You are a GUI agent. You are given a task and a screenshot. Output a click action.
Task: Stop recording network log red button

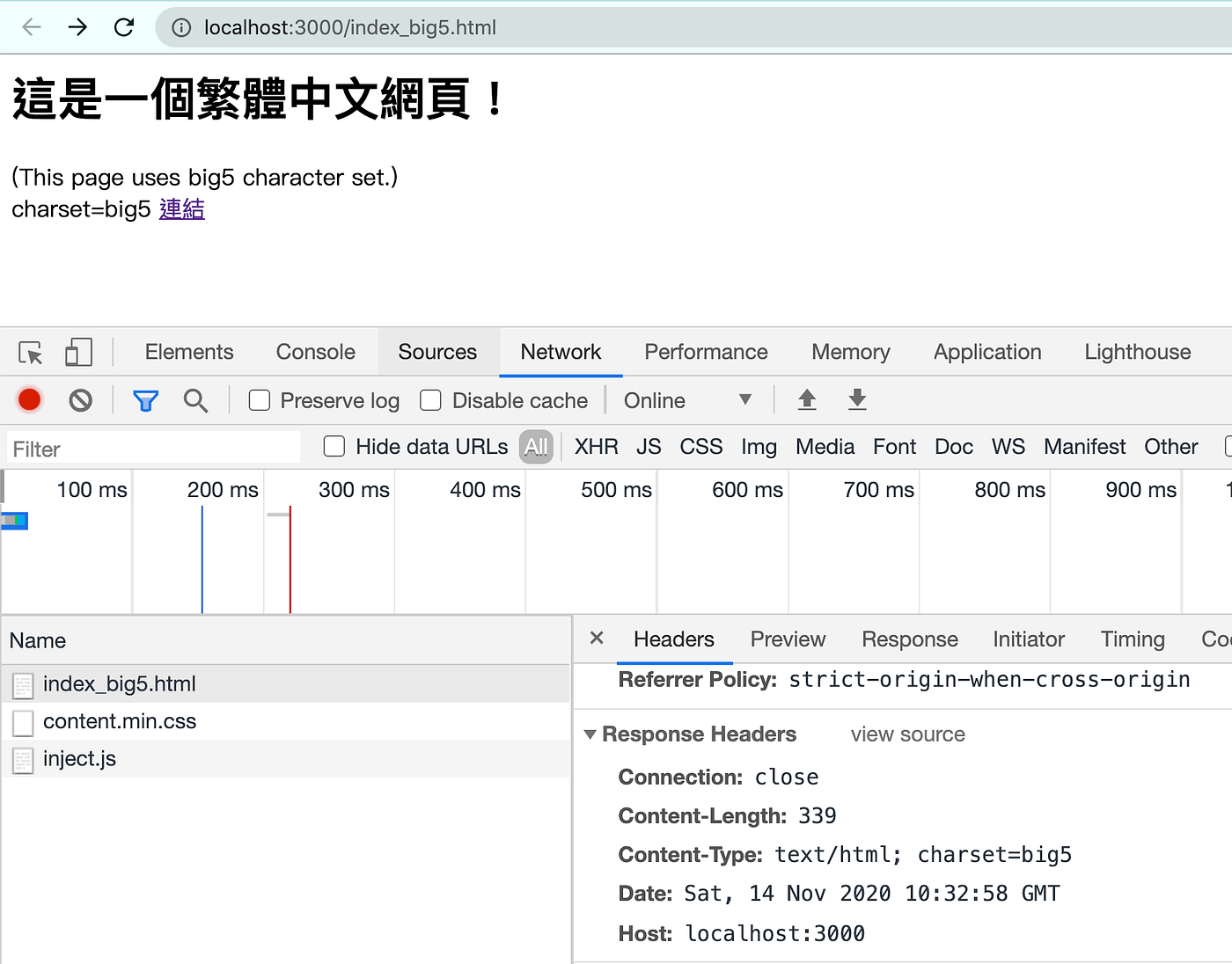tap(30, 400)
